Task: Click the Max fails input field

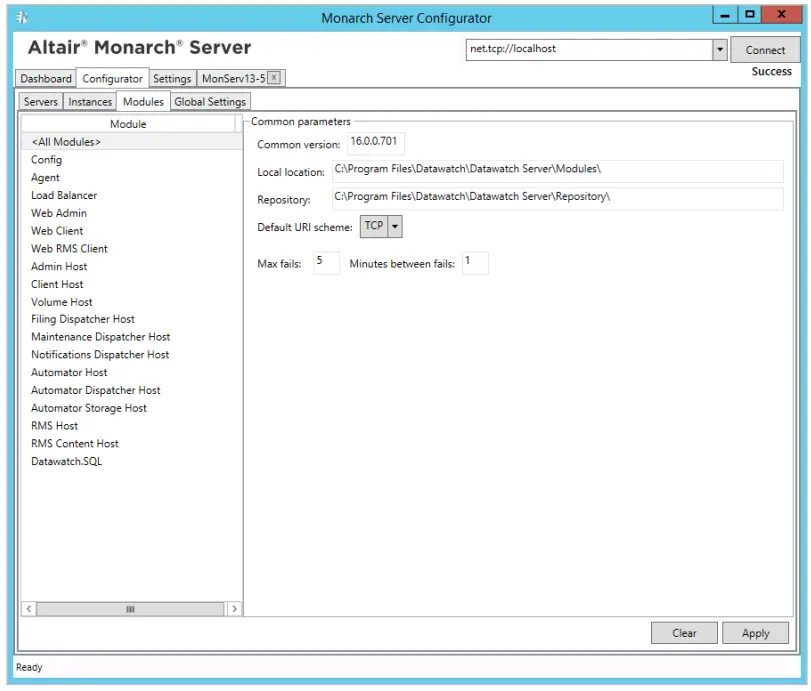Action: pyautogui.click(x=325, y=262)
